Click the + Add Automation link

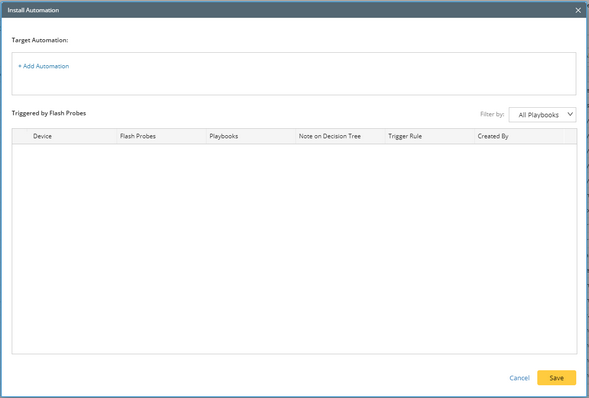[44, 66]
